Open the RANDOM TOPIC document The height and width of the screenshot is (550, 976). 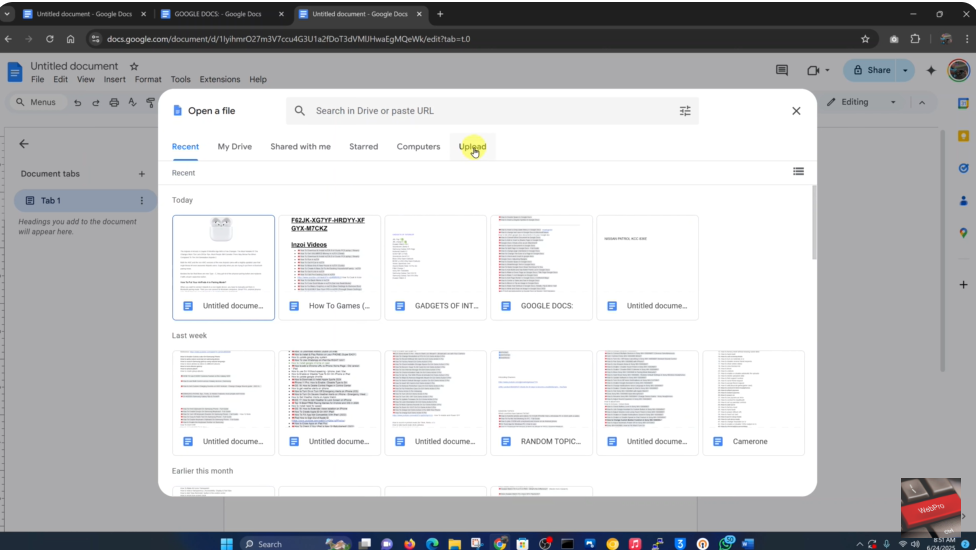(542, 403)
